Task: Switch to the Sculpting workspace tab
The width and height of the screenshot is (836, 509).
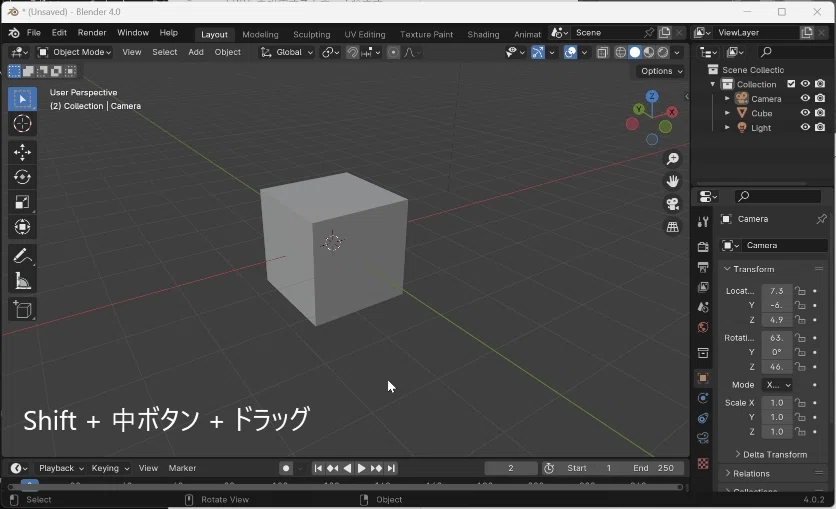Action: click(311, 34)
